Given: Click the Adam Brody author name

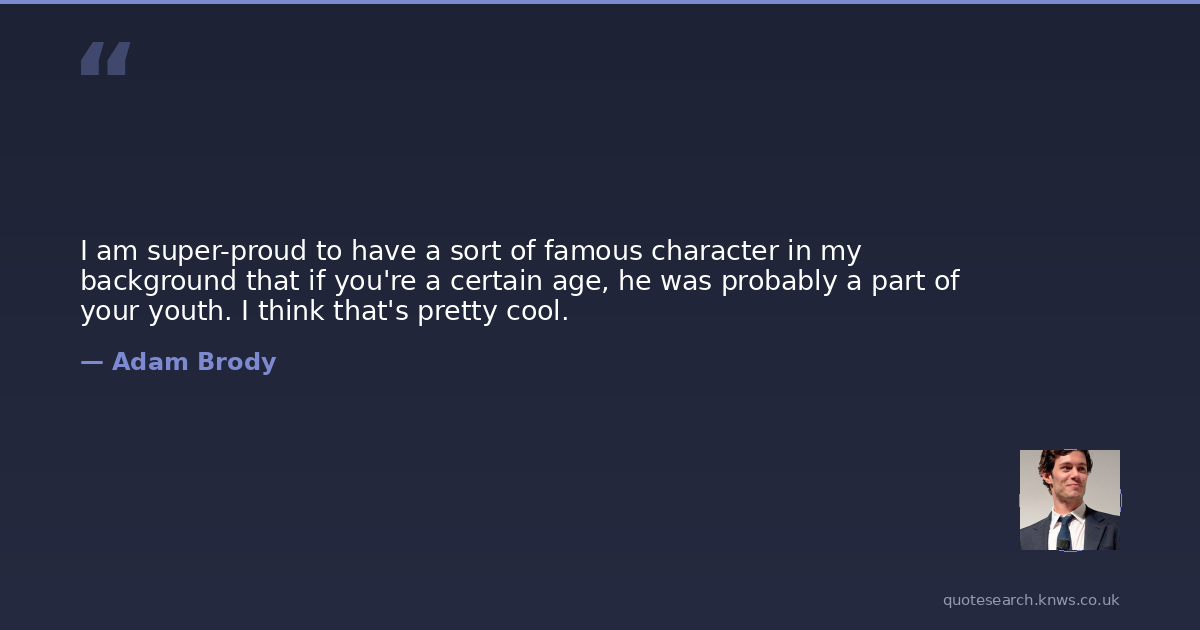Looking at the screenshot, I should [193, 362].
